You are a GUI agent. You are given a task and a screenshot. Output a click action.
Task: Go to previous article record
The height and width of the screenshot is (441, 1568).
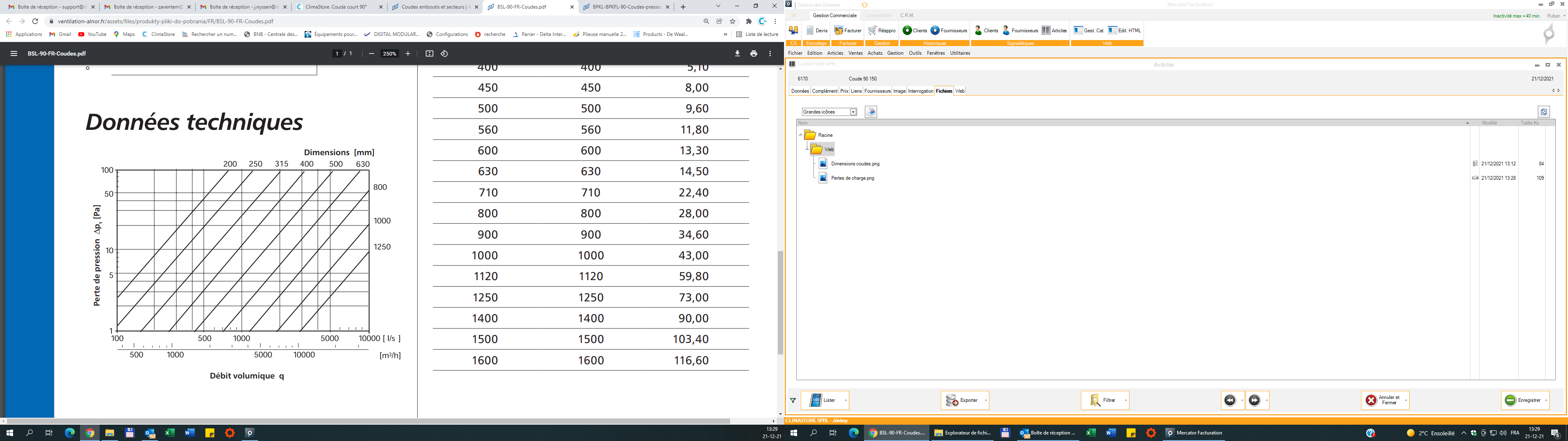click(1229, 400)
